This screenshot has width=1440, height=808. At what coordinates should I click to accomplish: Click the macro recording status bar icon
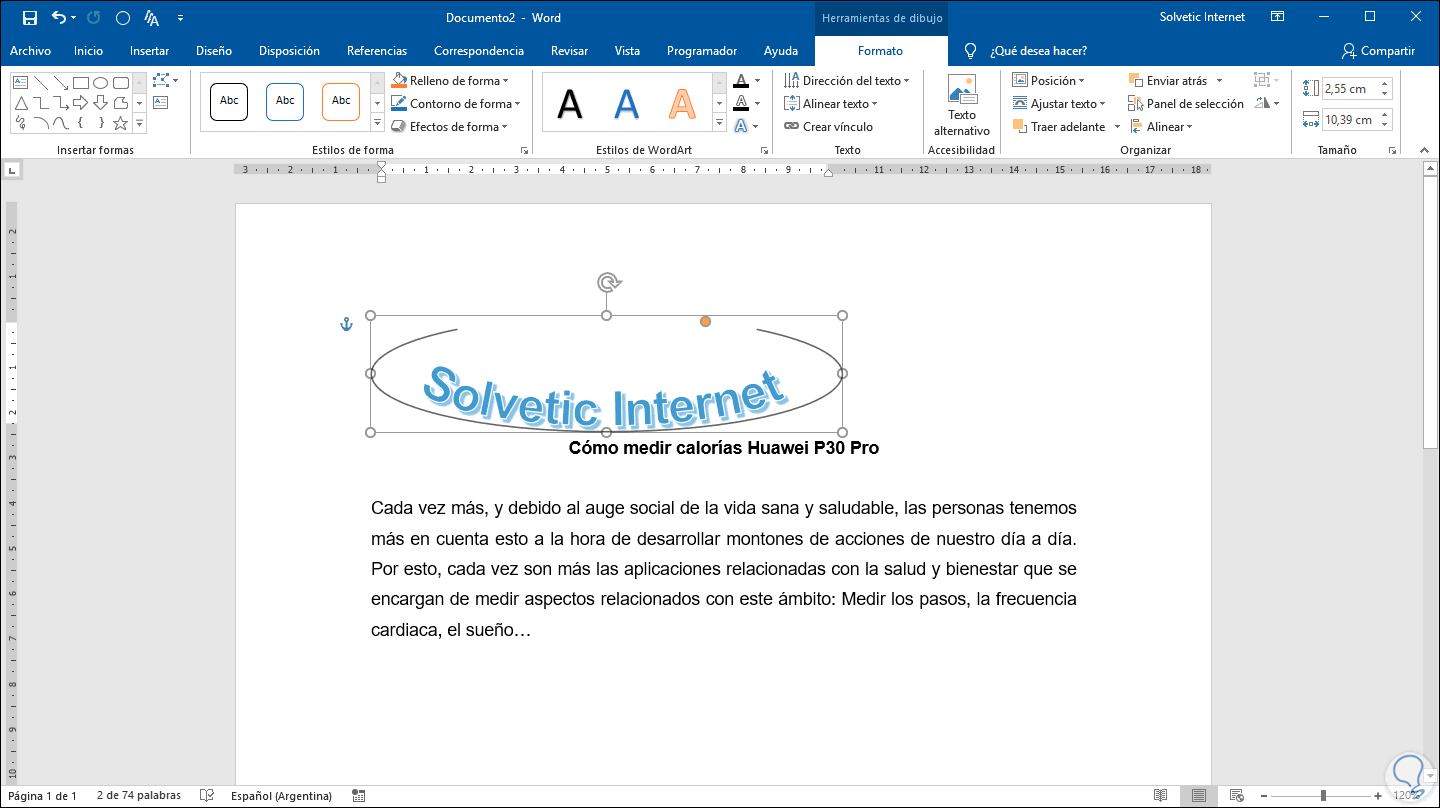[359, 796]
